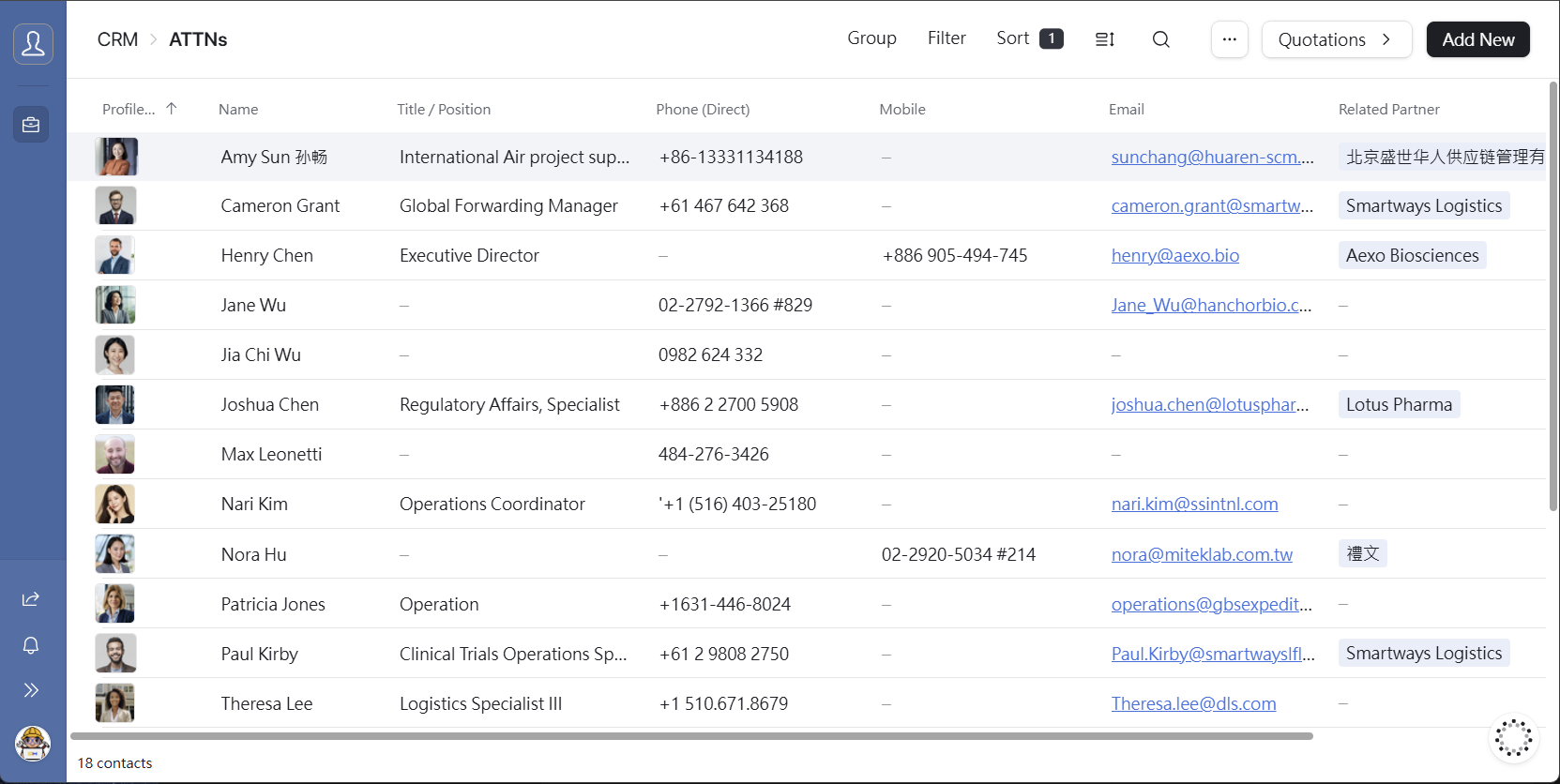1560x784 pixels.
Task: Select phone number 484-276-3426
Action: tap(713, 454)
